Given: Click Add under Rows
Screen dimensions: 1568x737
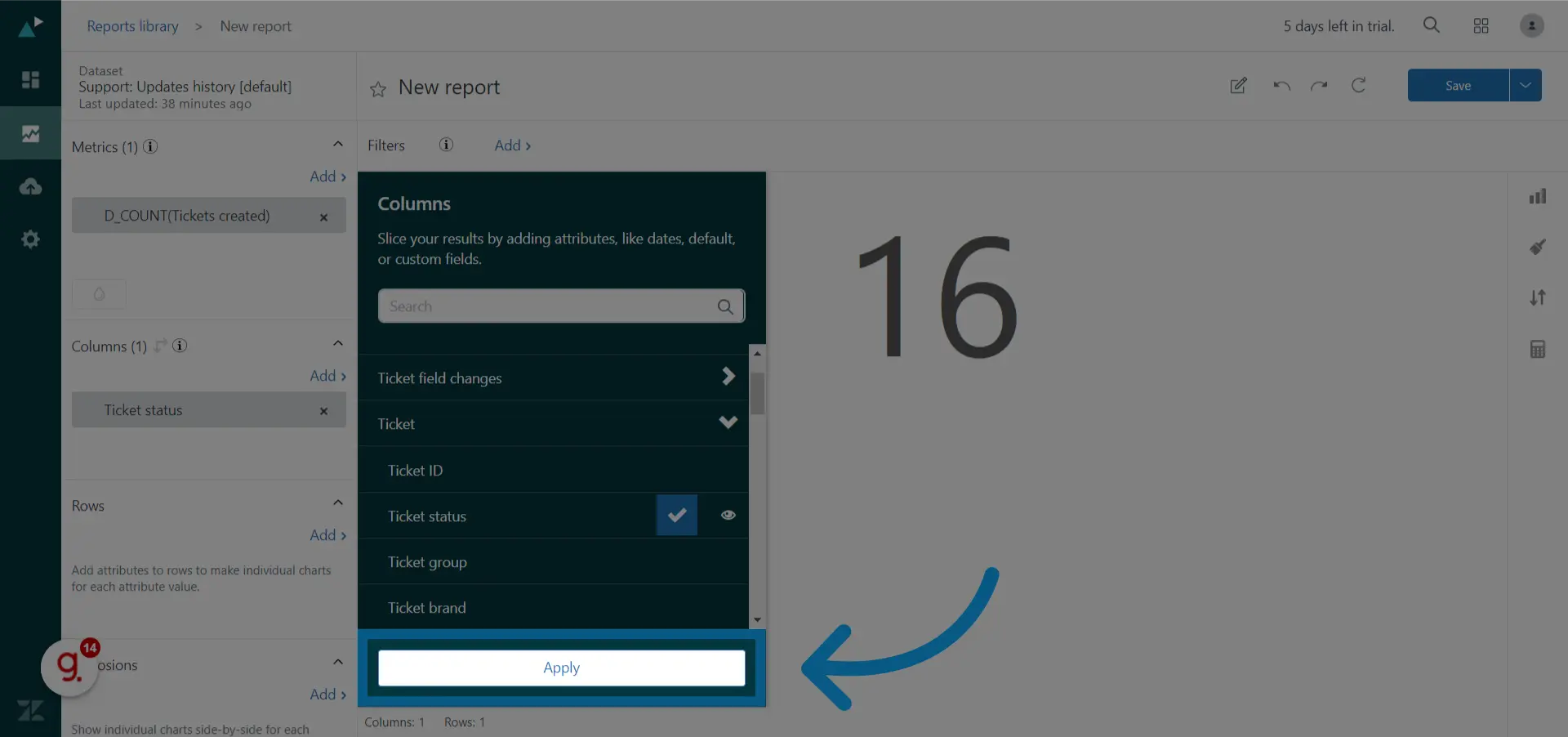Looking at the screenshot, I should (328, 535).
